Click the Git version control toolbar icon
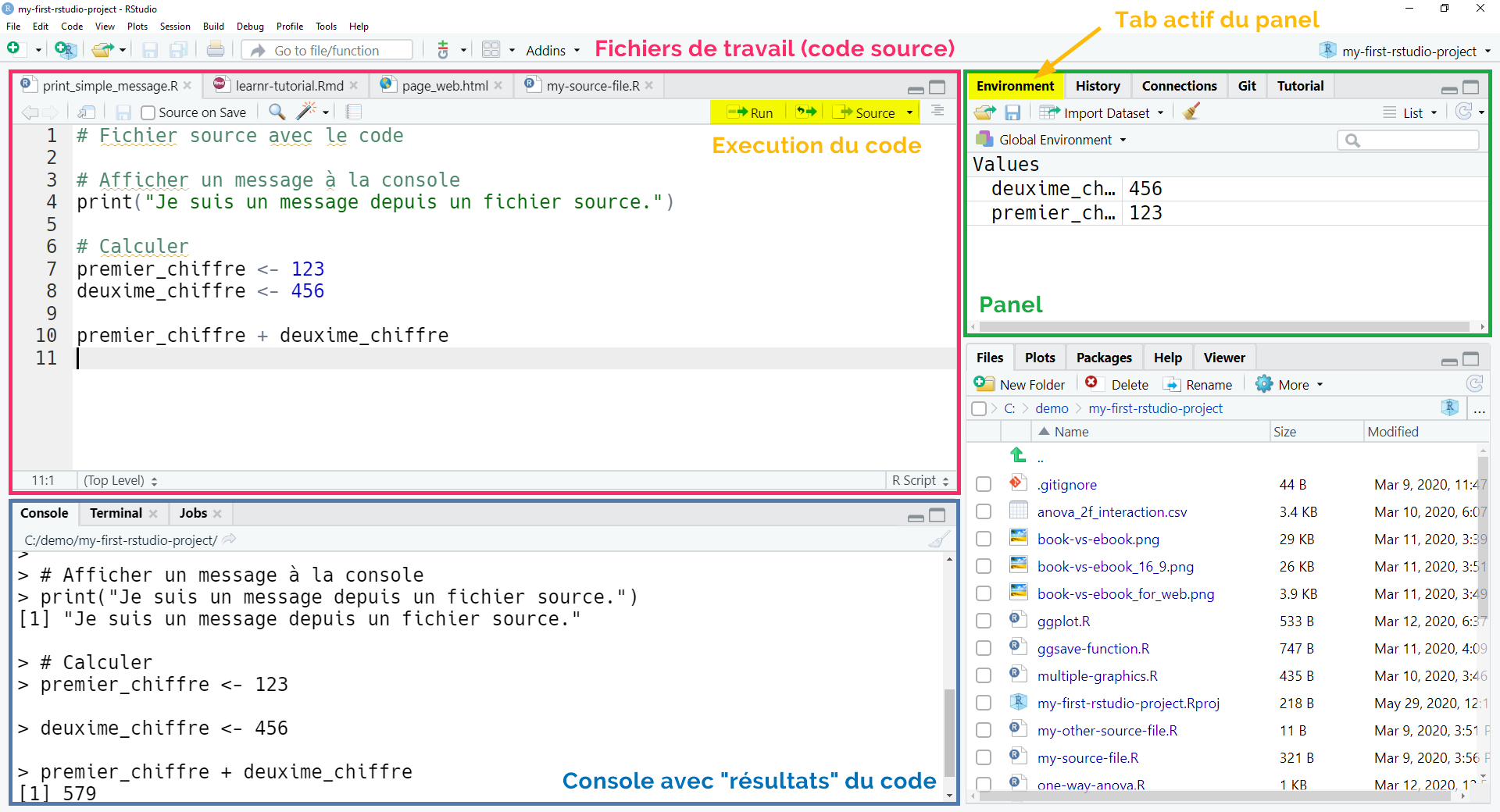The image size is (1500, 812). [x=443, y=50]
